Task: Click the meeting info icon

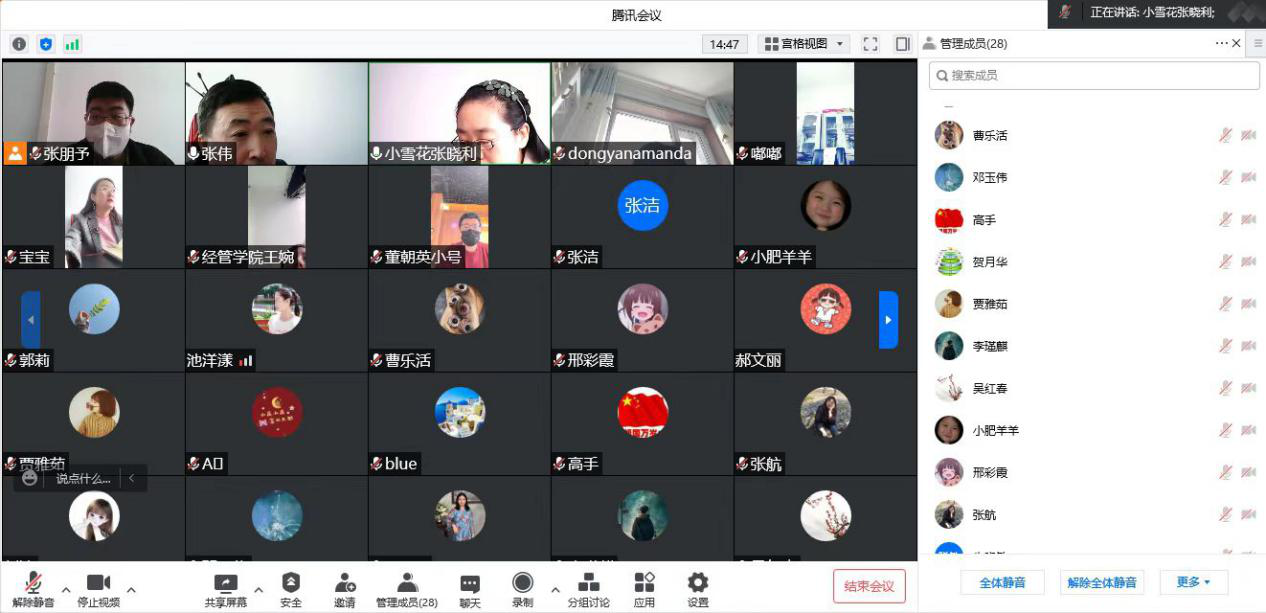Action: (19, 44)
